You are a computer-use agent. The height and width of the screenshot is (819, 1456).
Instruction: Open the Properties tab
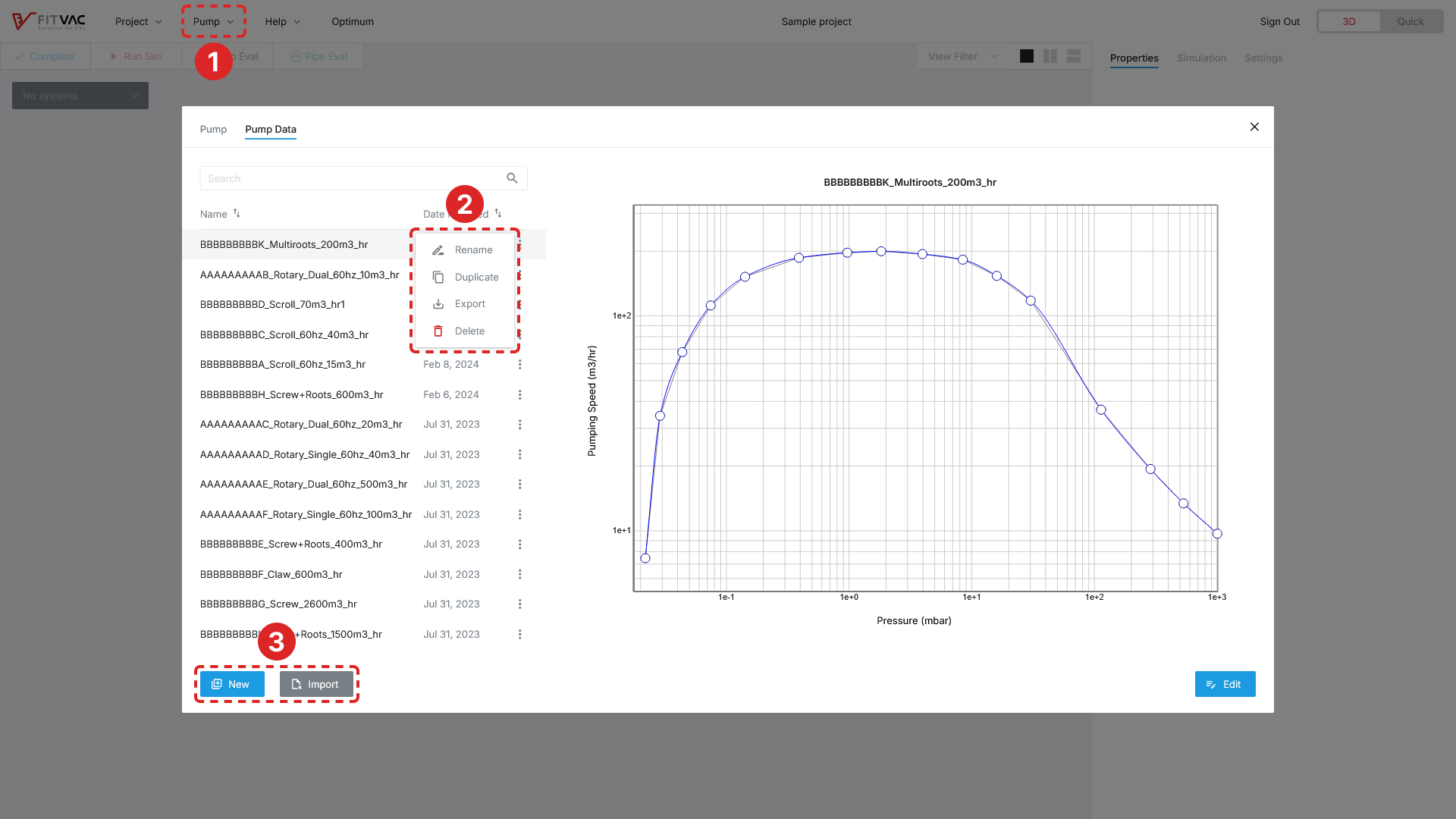click(1134, 58)
